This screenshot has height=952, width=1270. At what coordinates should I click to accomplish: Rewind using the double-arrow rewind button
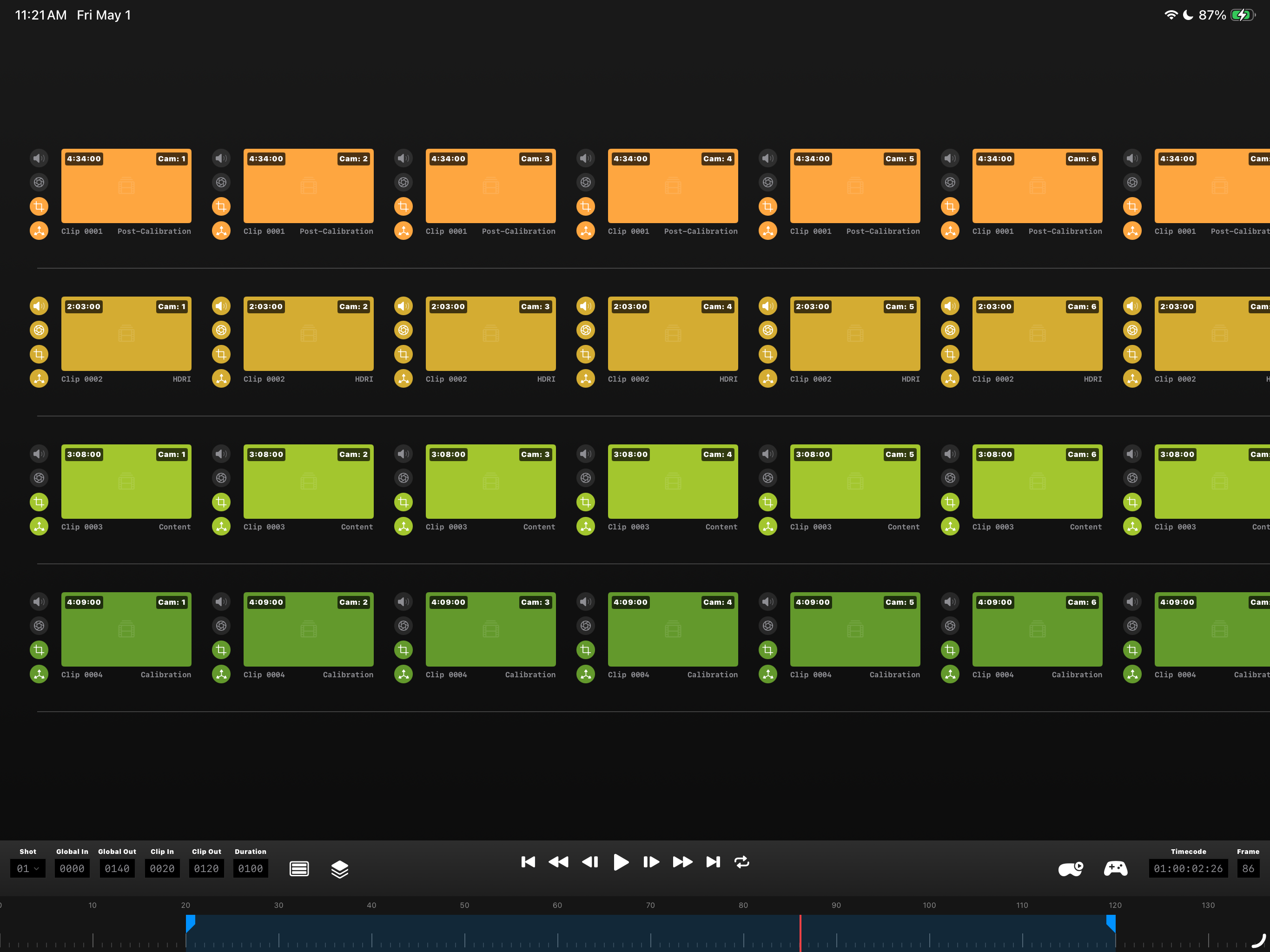(559, 862)
